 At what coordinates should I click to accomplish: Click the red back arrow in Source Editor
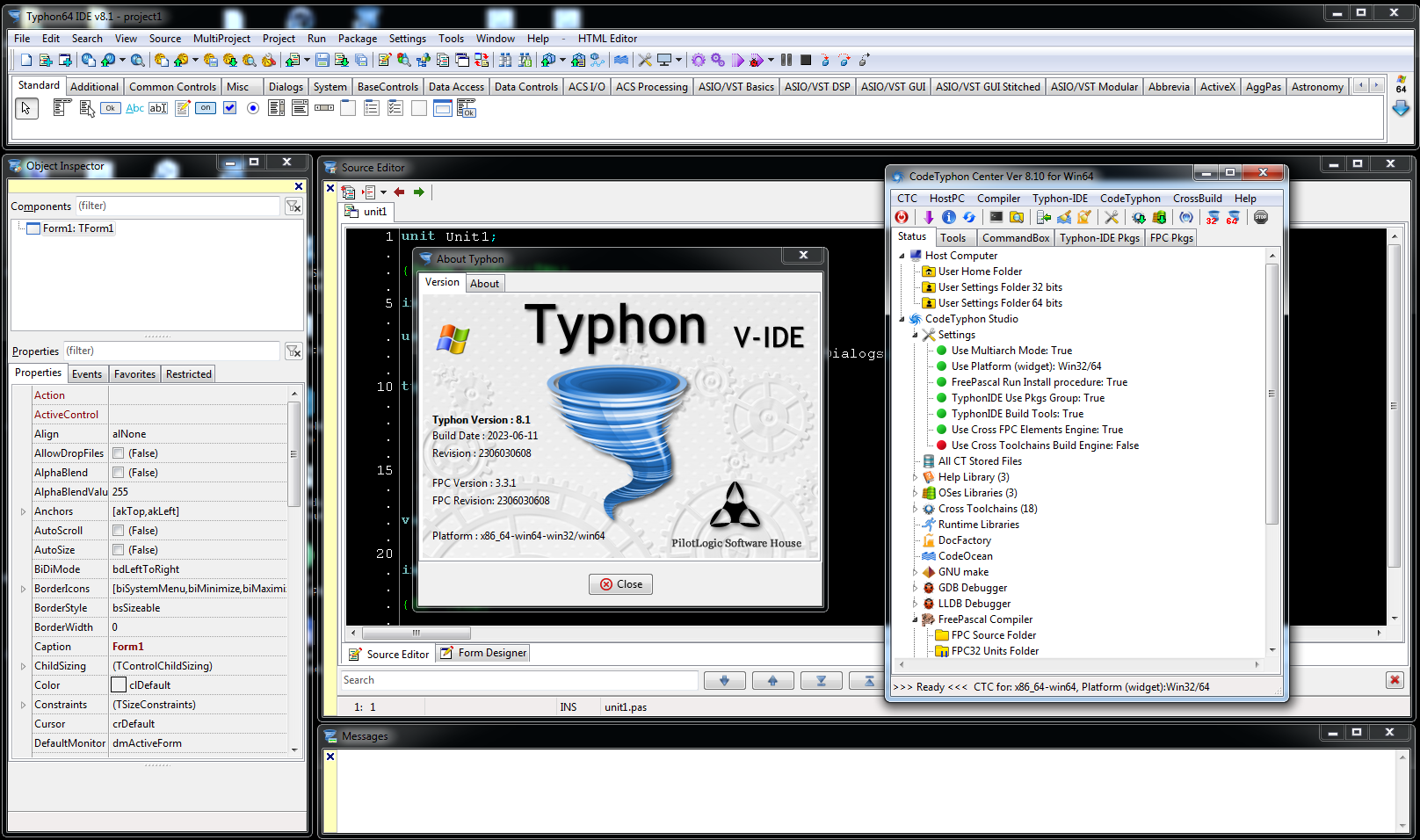click(399, 192)
